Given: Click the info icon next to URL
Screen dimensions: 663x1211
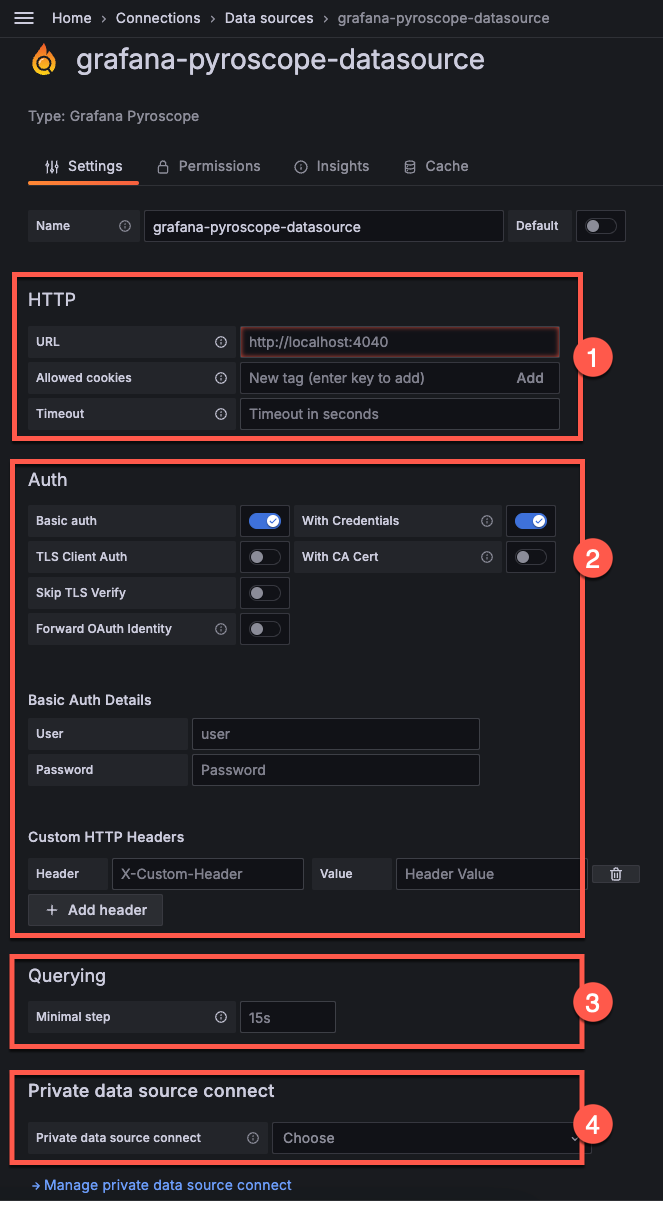Looking at the screenshot, I should coord(220,342).
